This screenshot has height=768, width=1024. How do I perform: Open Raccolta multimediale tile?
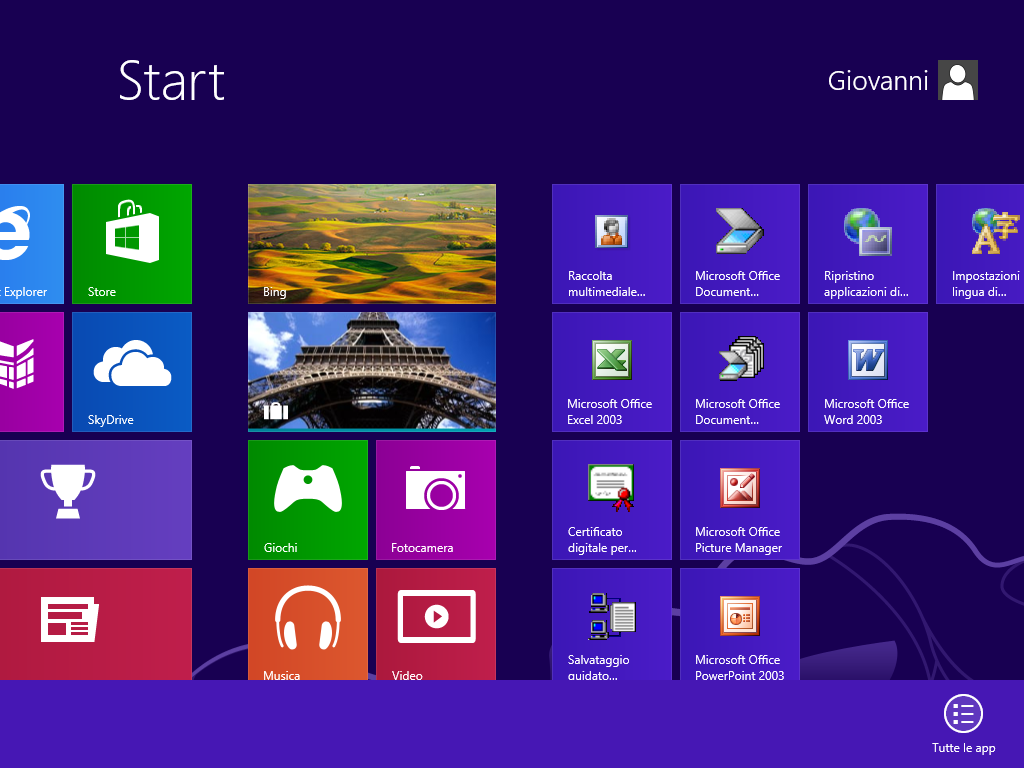tap(611, 244)
